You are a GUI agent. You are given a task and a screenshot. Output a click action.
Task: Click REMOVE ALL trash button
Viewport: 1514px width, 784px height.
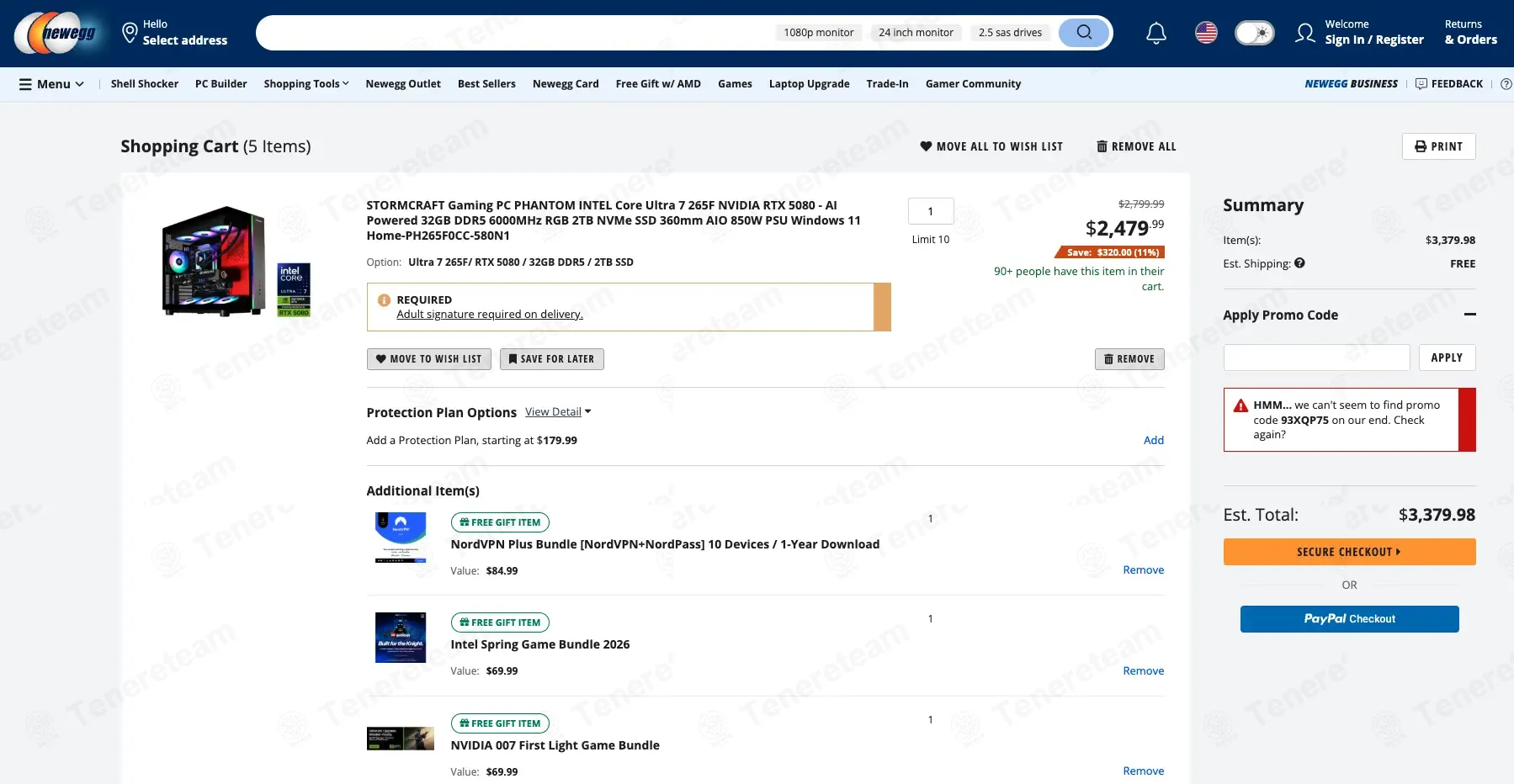click(x=1136, y=146)
